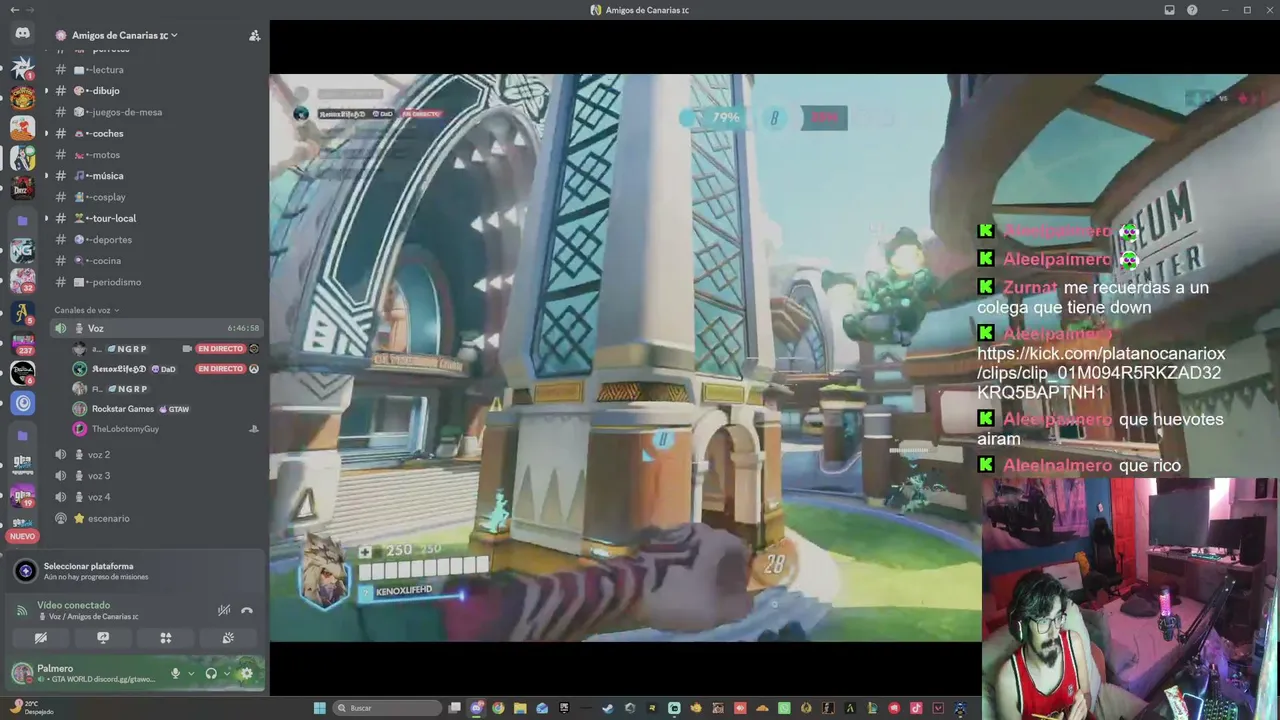Screen dimensions: 1280x720
Task: Toggle headphone deafen in user panel
Action: 211,673
